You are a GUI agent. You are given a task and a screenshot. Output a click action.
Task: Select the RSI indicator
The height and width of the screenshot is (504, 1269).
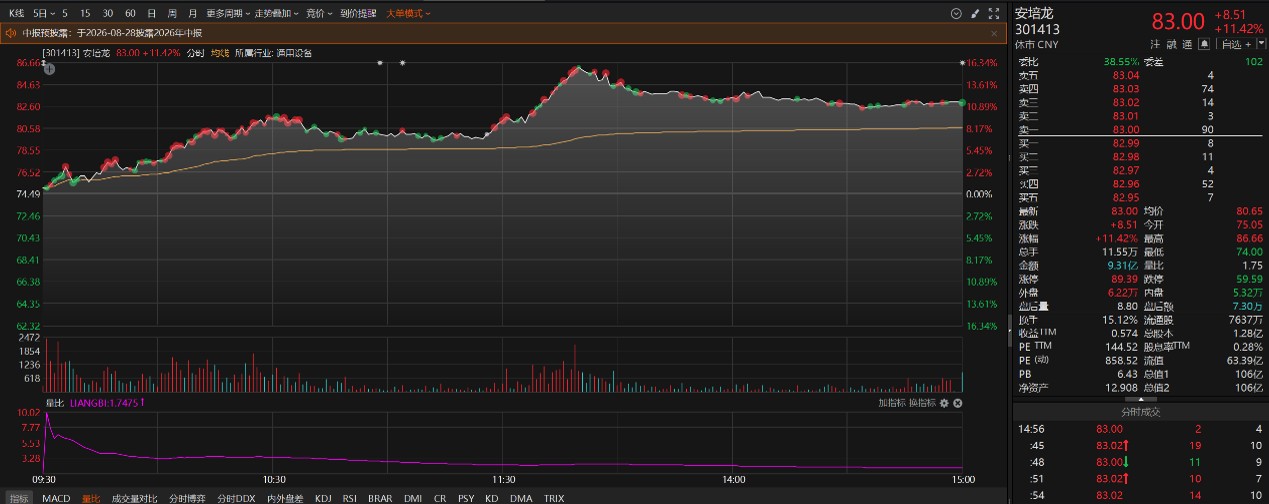tap(350, 497)
